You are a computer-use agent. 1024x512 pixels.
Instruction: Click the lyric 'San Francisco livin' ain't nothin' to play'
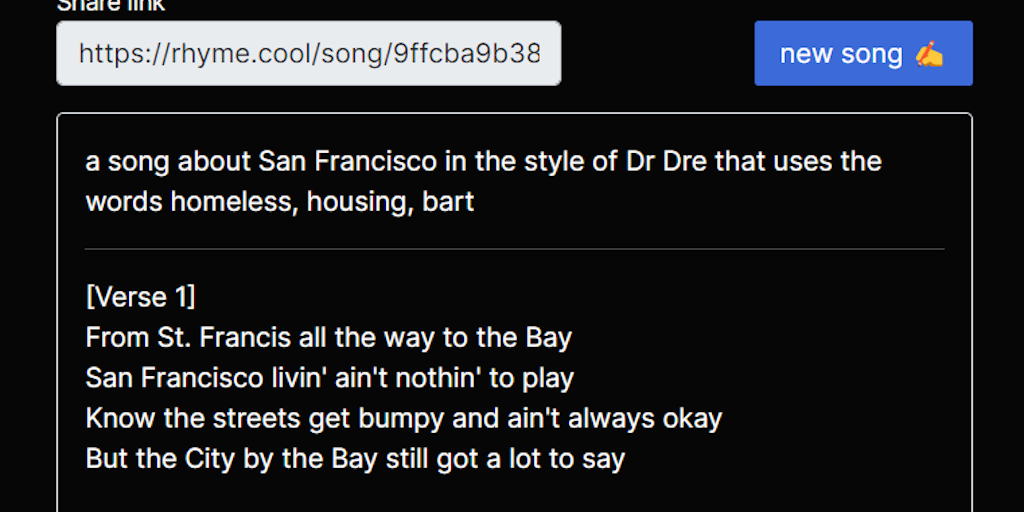[329, 377]
